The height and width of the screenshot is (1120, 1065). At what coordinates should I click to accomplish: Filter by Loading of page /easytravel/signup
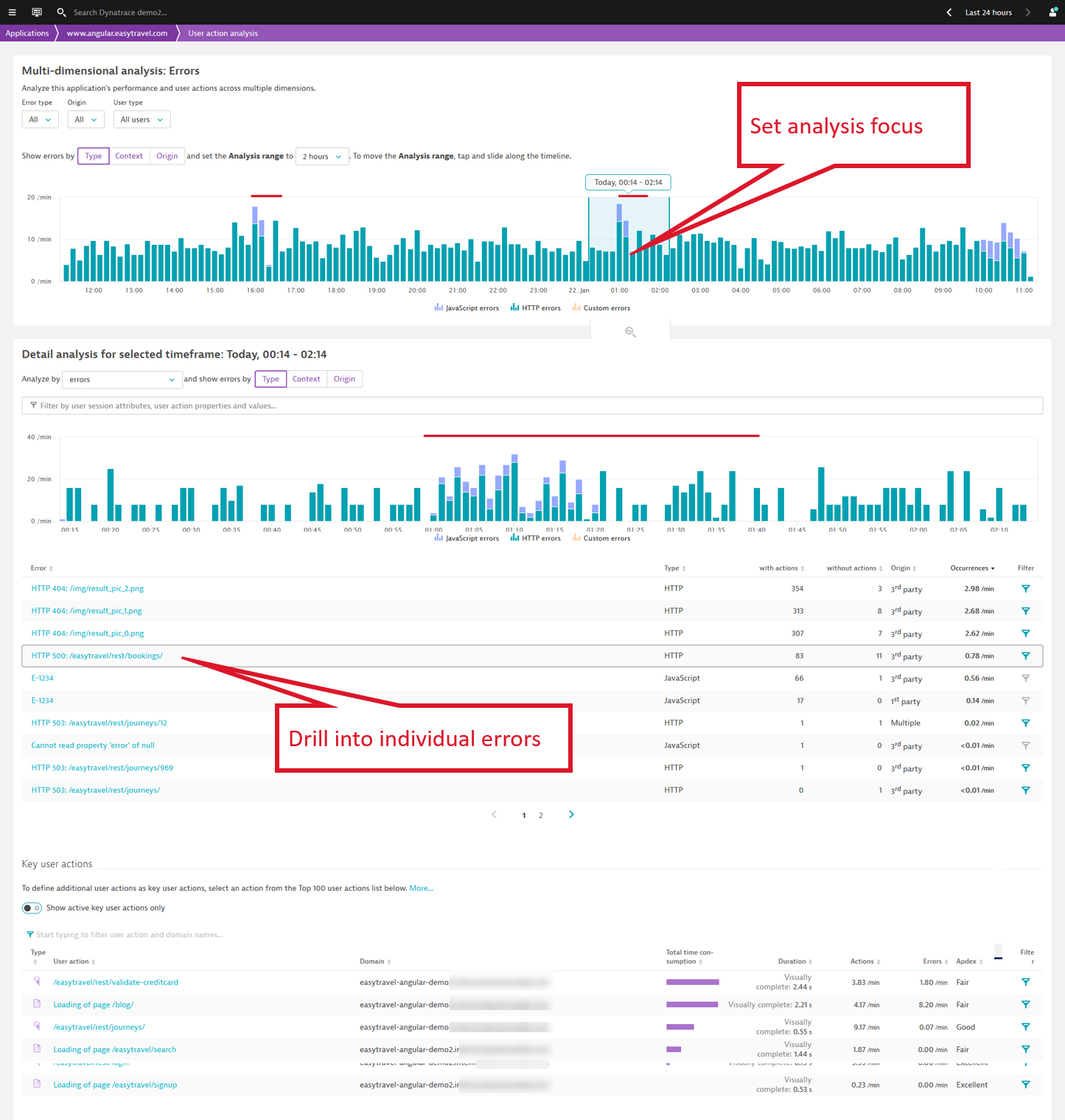point(1025,1085)
